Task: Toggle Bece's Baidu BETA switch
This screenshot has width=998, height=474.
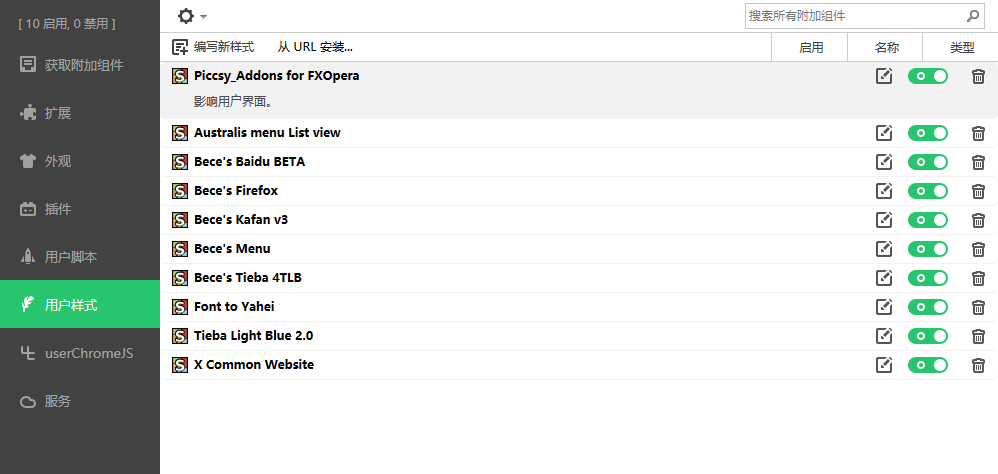Action: point(928,162)
